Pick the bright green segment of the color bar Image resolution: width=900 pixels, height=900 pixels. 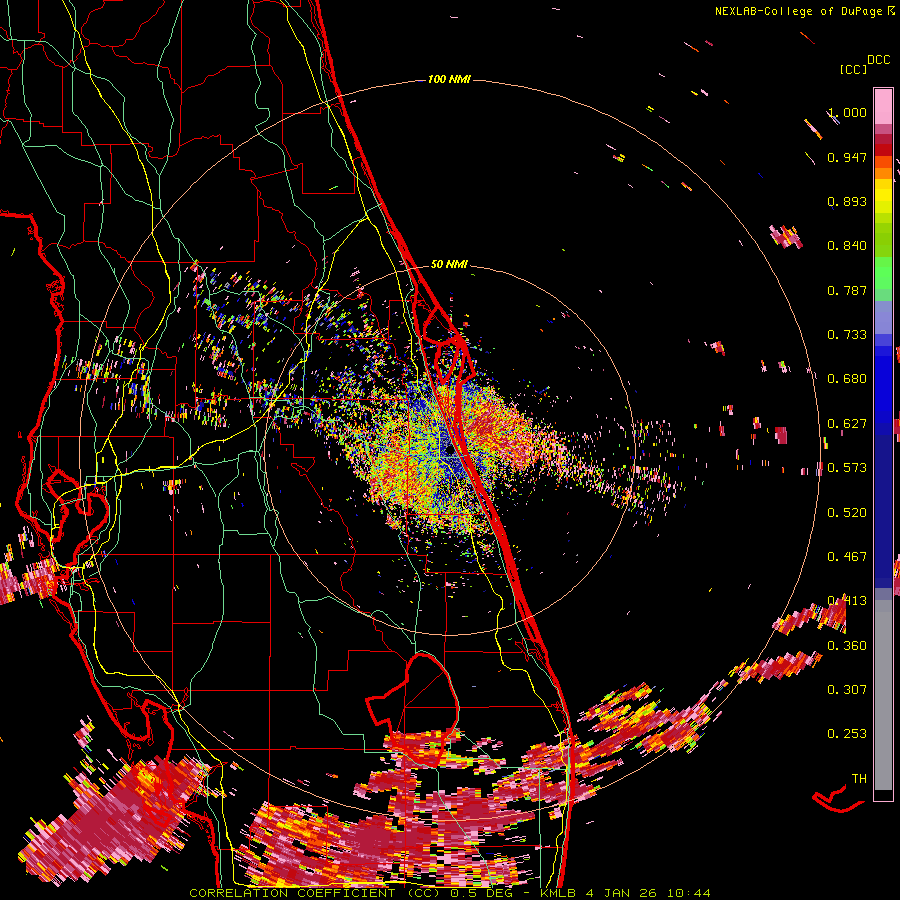(x=883, y=273)
